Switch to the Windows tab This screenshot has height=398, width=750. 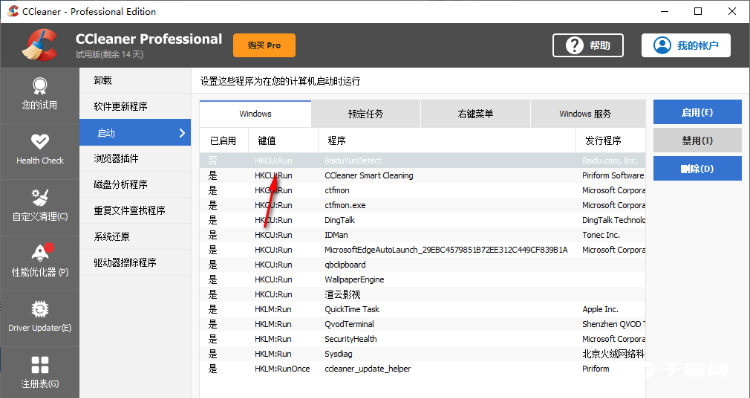point(255,114)
